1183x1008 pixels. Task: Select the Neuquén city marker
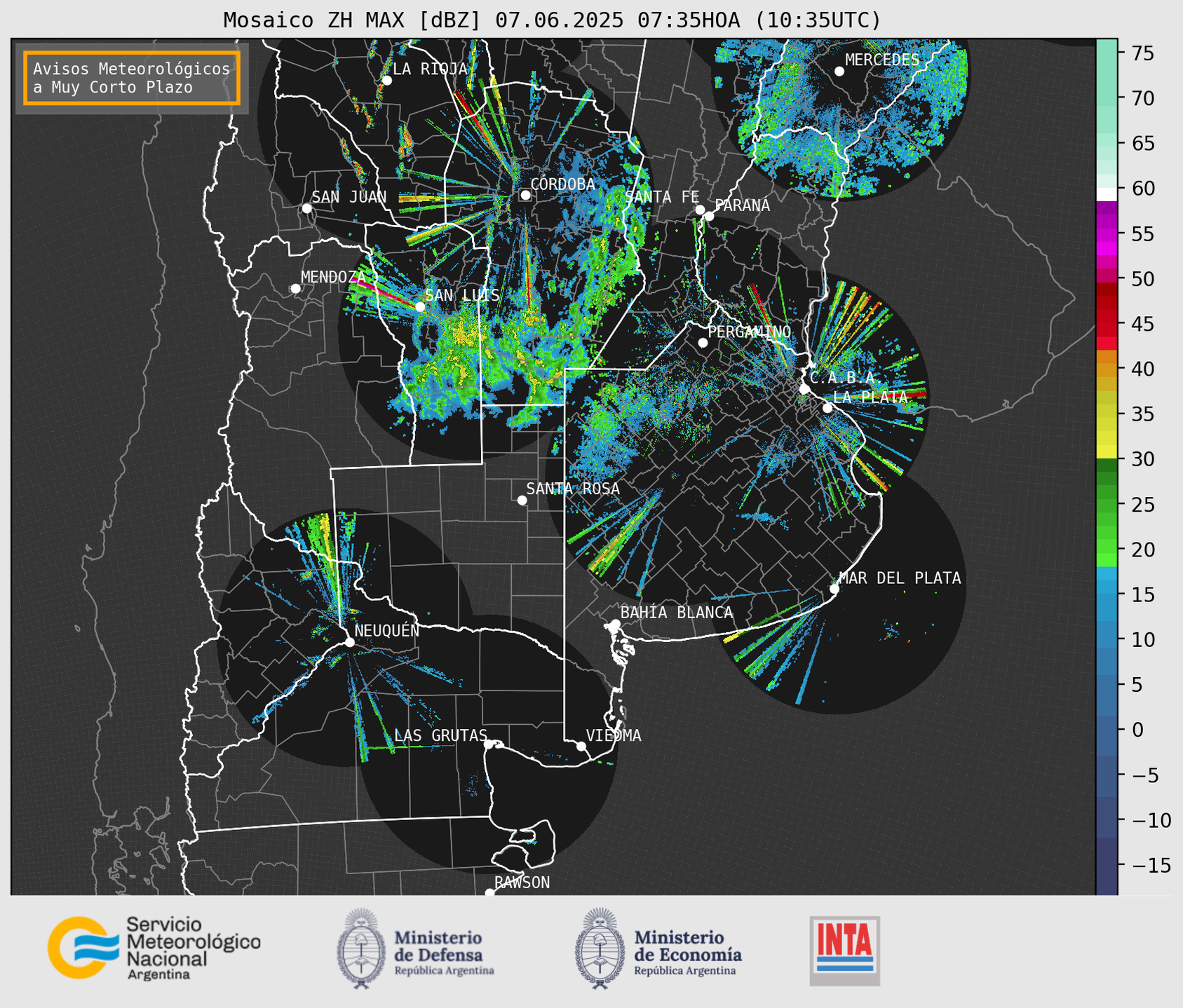pos(349,642)
